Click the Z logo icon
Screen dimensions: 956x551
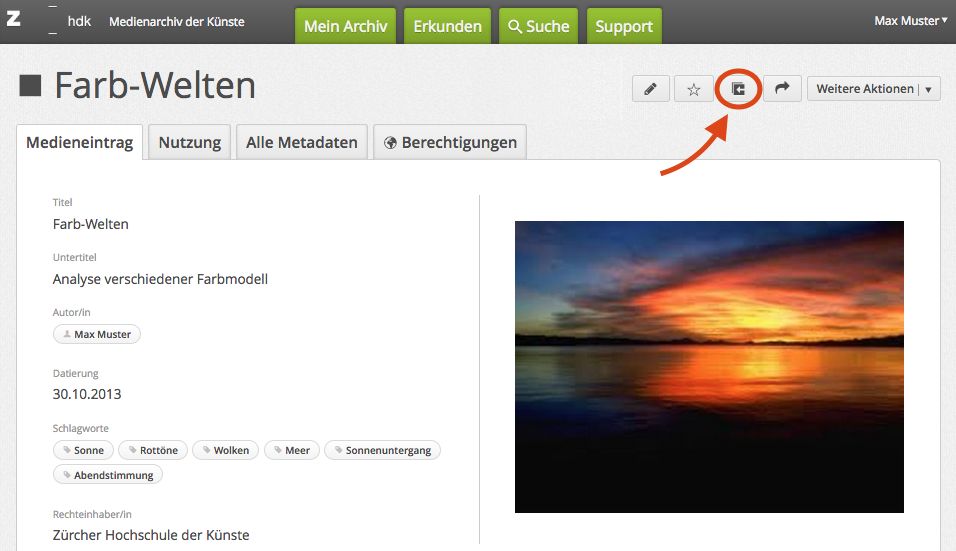pos(13,20)
